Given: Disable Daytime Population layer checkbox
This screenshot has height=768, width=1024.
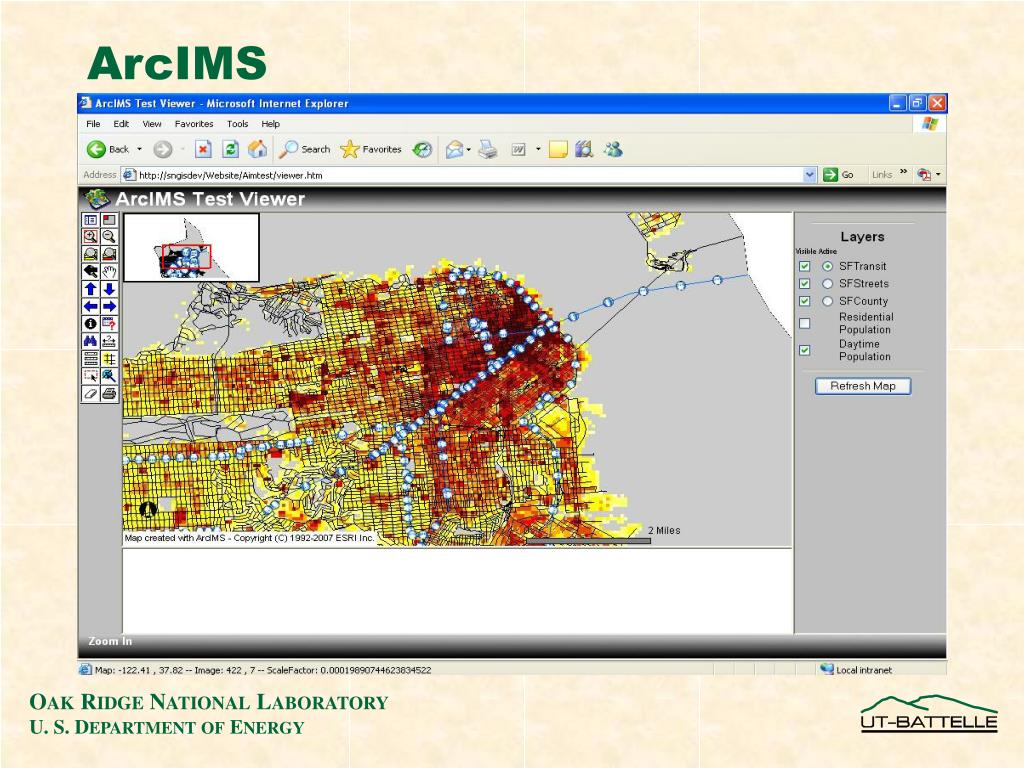Looking at the screenshot, I should tap(805, 350).
